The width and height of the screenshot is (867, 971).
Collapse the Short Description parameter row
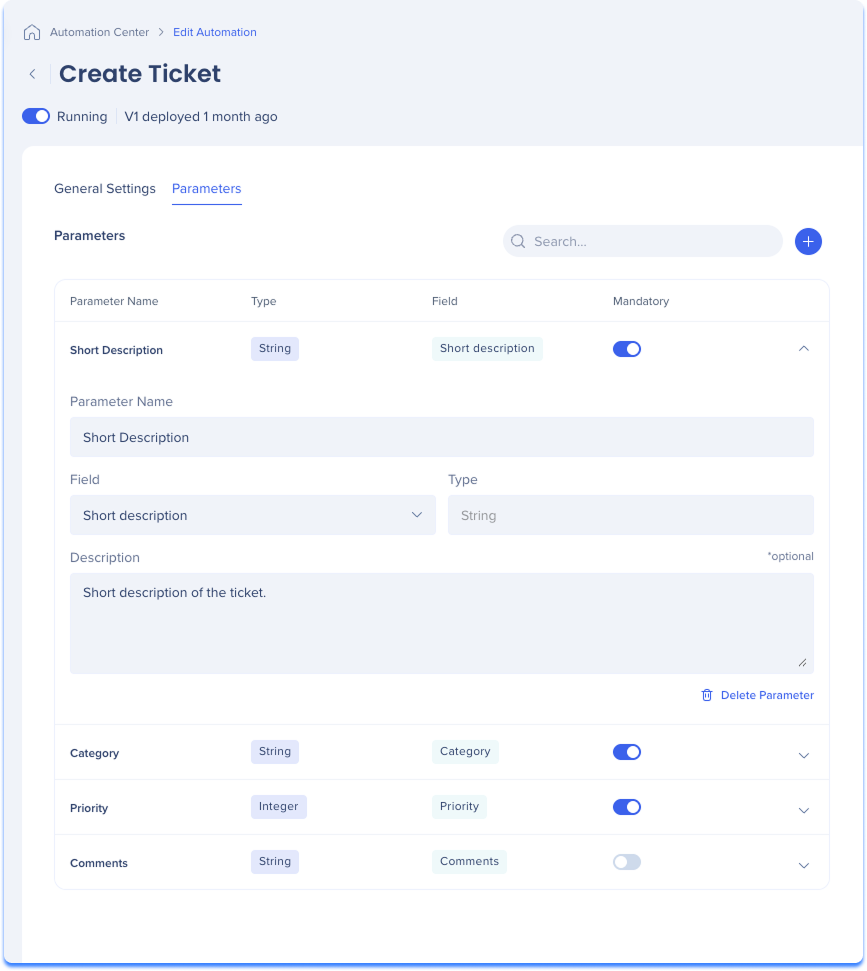[804, 349]
